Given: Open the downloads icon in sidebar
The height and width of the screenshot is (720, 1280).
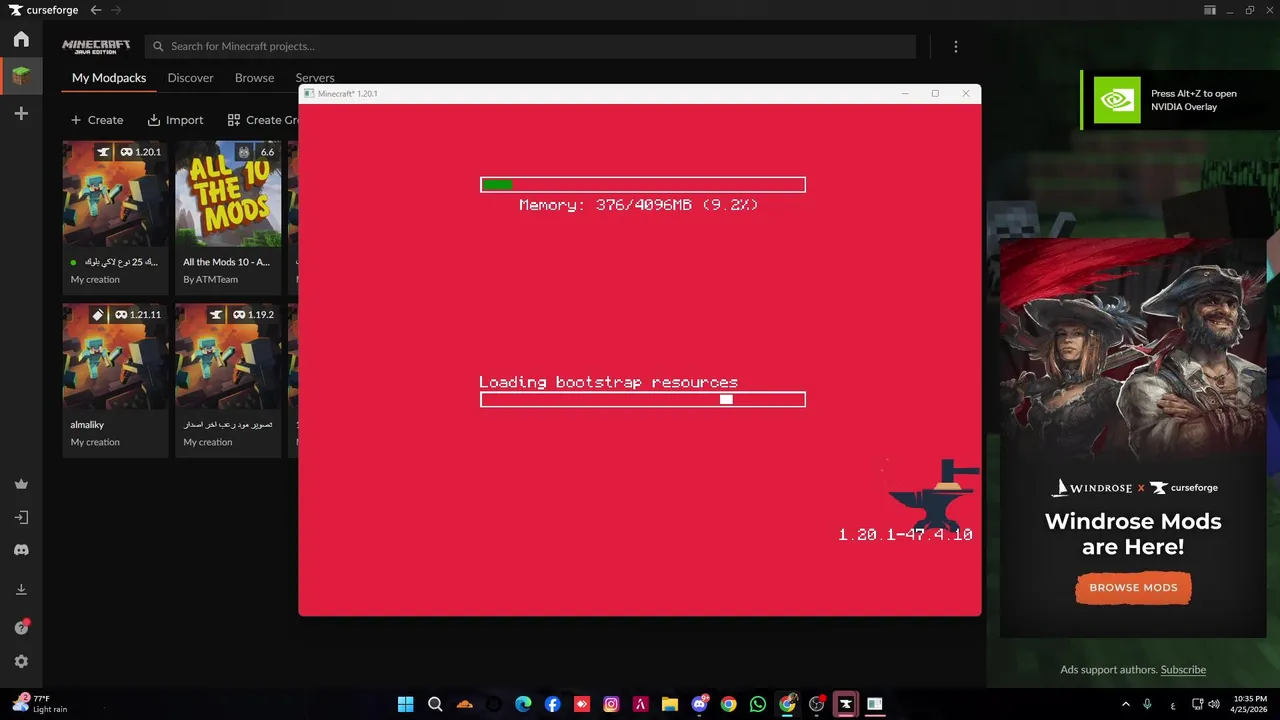Looking at the screenshot, I should [x=21, y=590].
